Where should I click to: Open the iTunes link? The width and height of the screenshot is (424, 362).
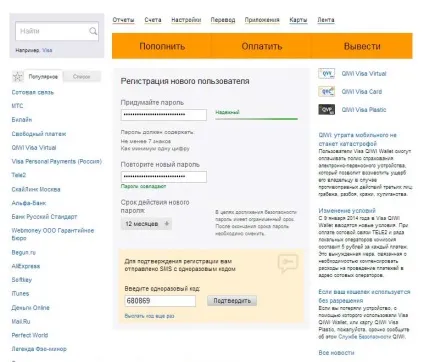(x=20, y=294)
